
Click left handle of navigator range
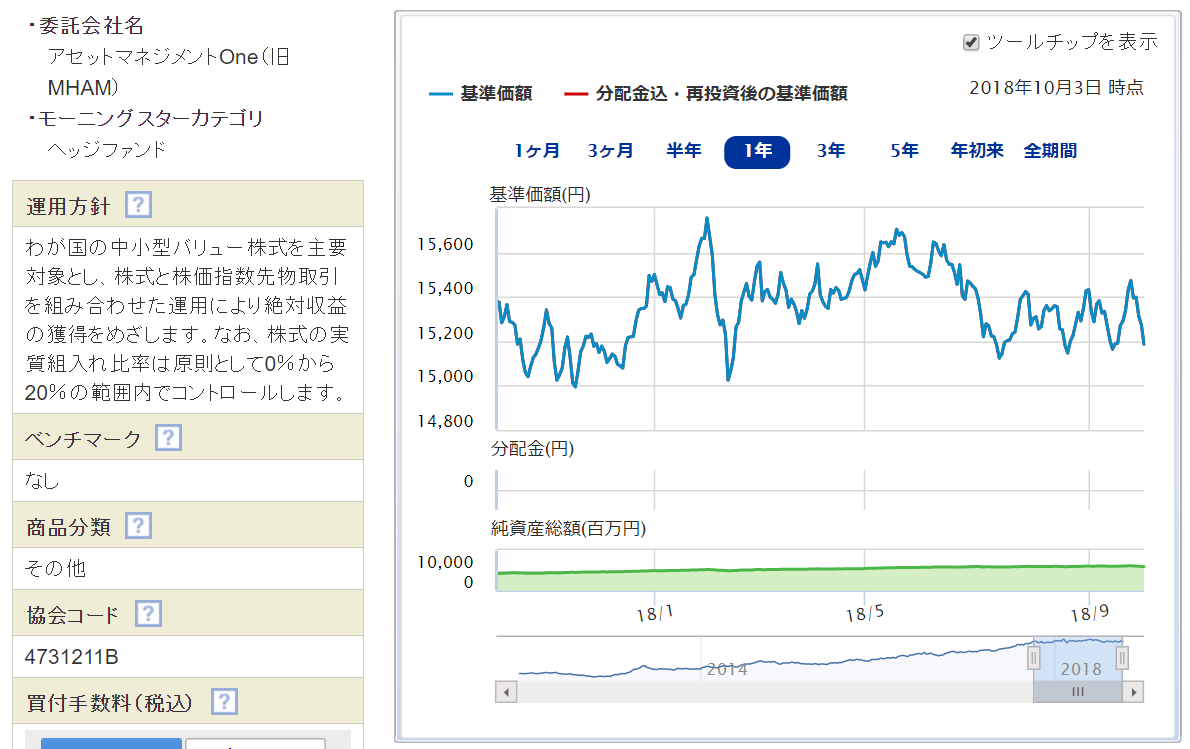(x=1035, y=657)
